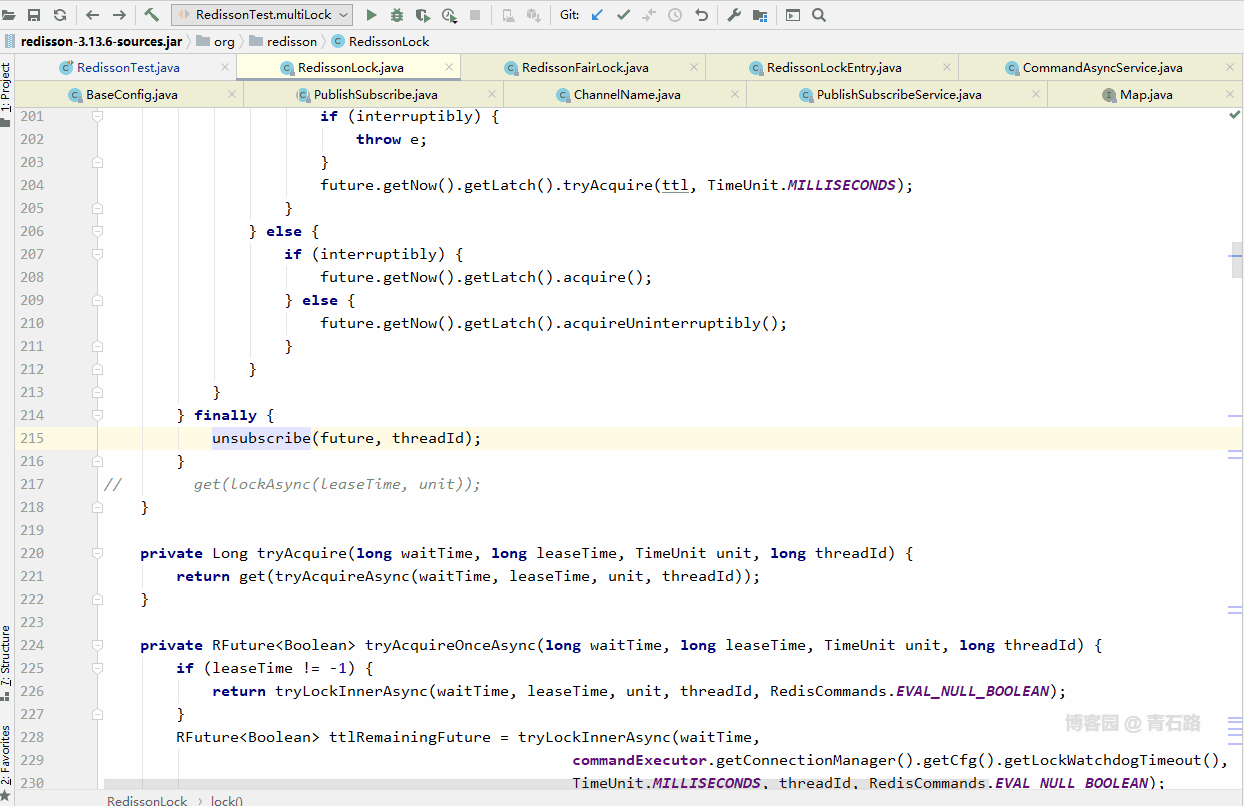Open the Project tool window

click(6, 92)
